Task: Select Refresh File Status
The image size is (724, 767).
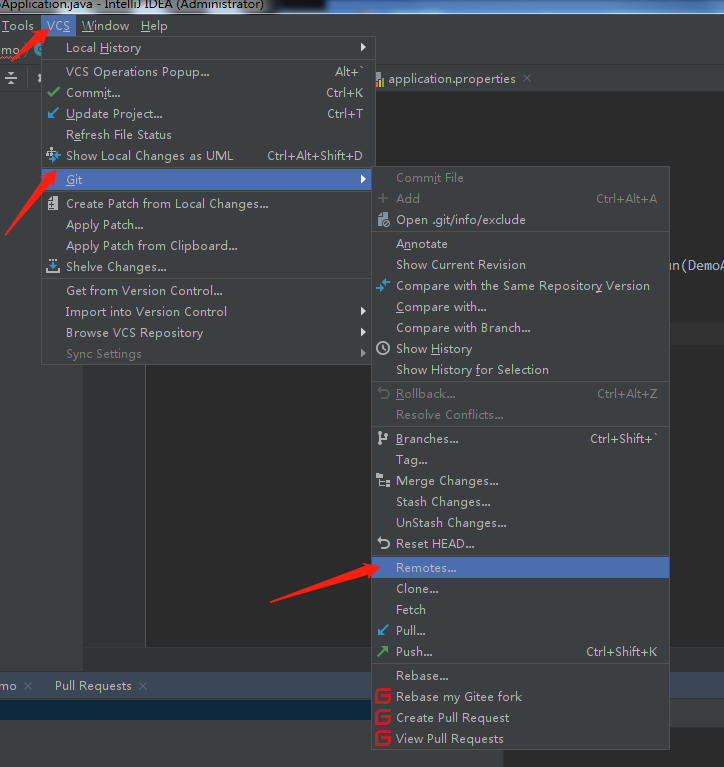Action: (208, 135)
